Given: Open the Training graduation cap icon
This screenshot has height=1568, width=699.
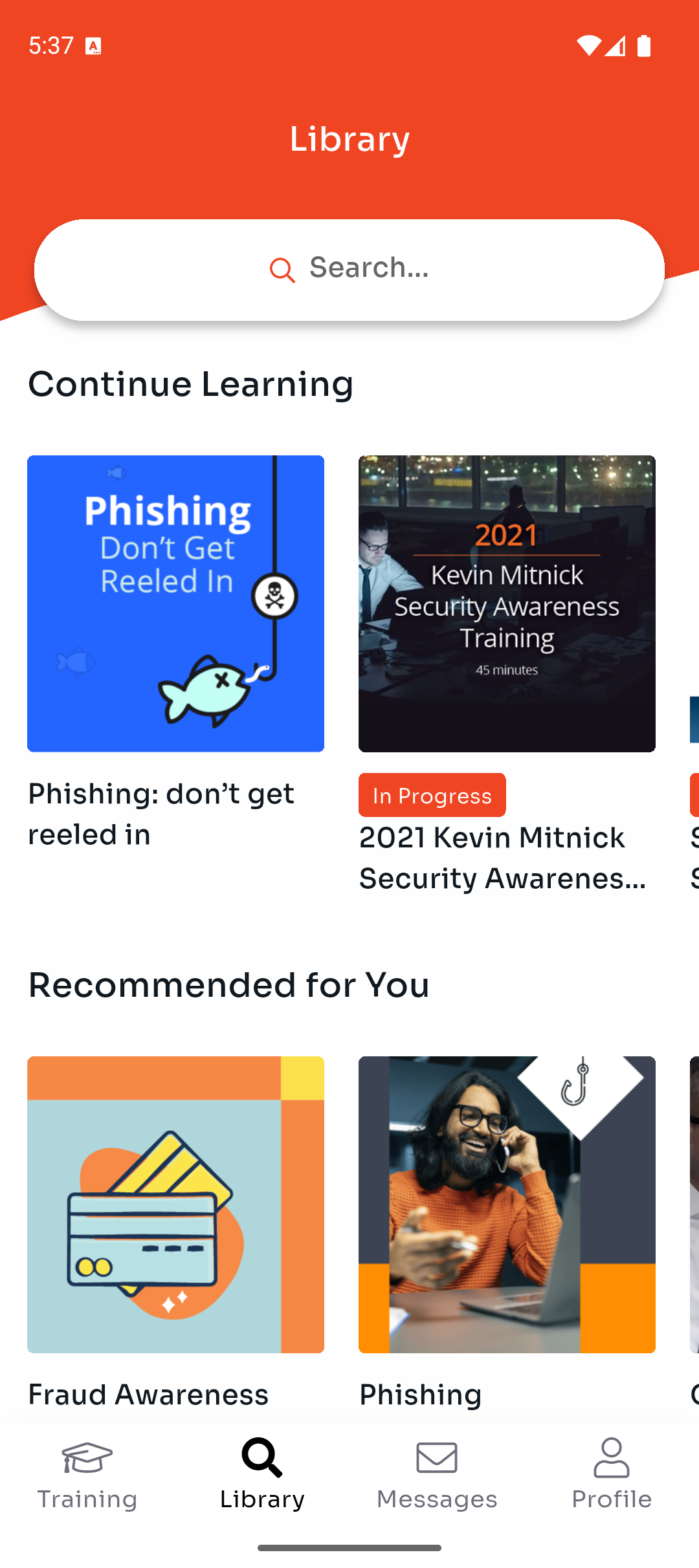Looking at the screenshot, I should point(87,1457).
